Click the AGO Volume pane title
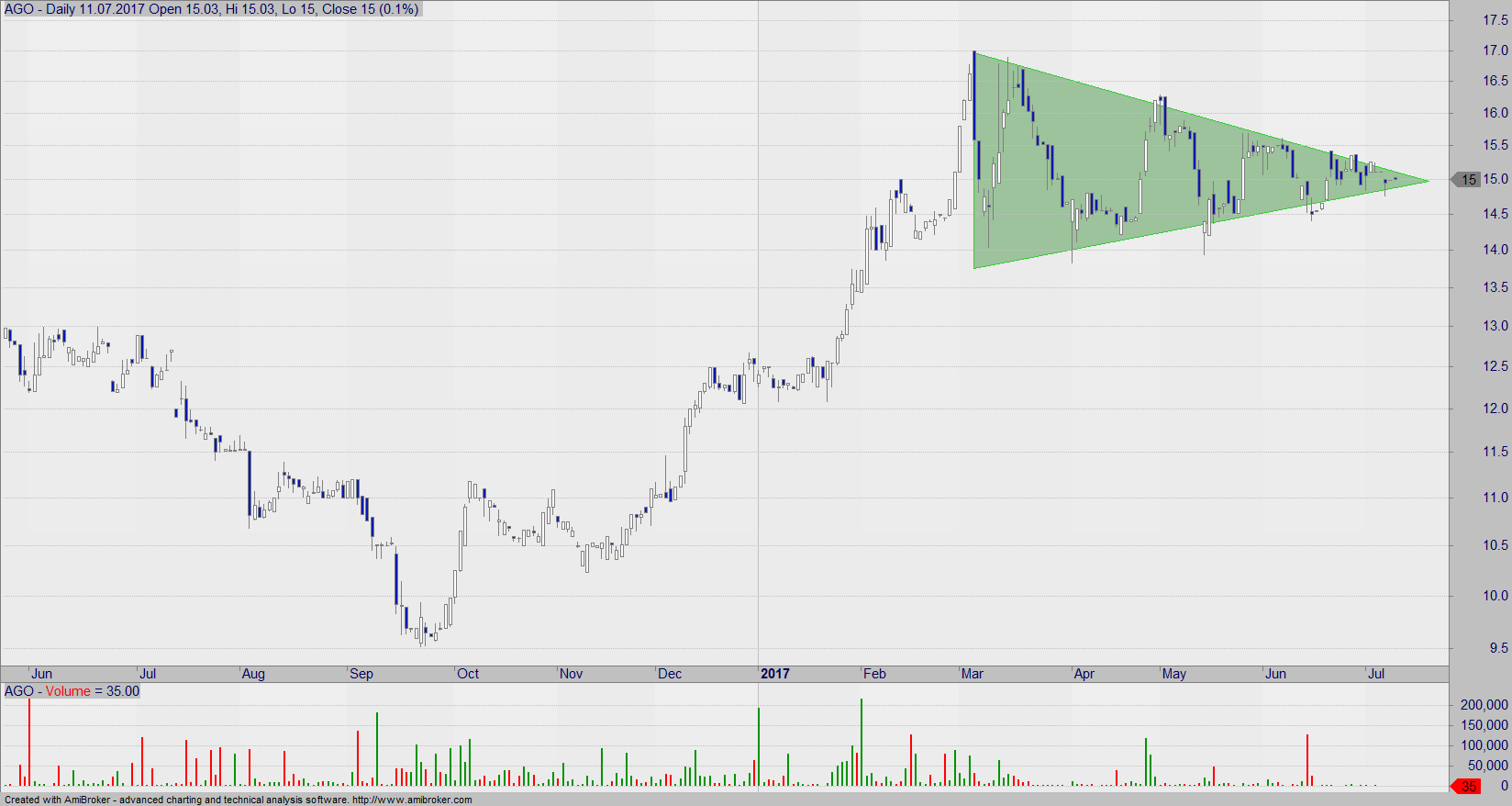 72,691
